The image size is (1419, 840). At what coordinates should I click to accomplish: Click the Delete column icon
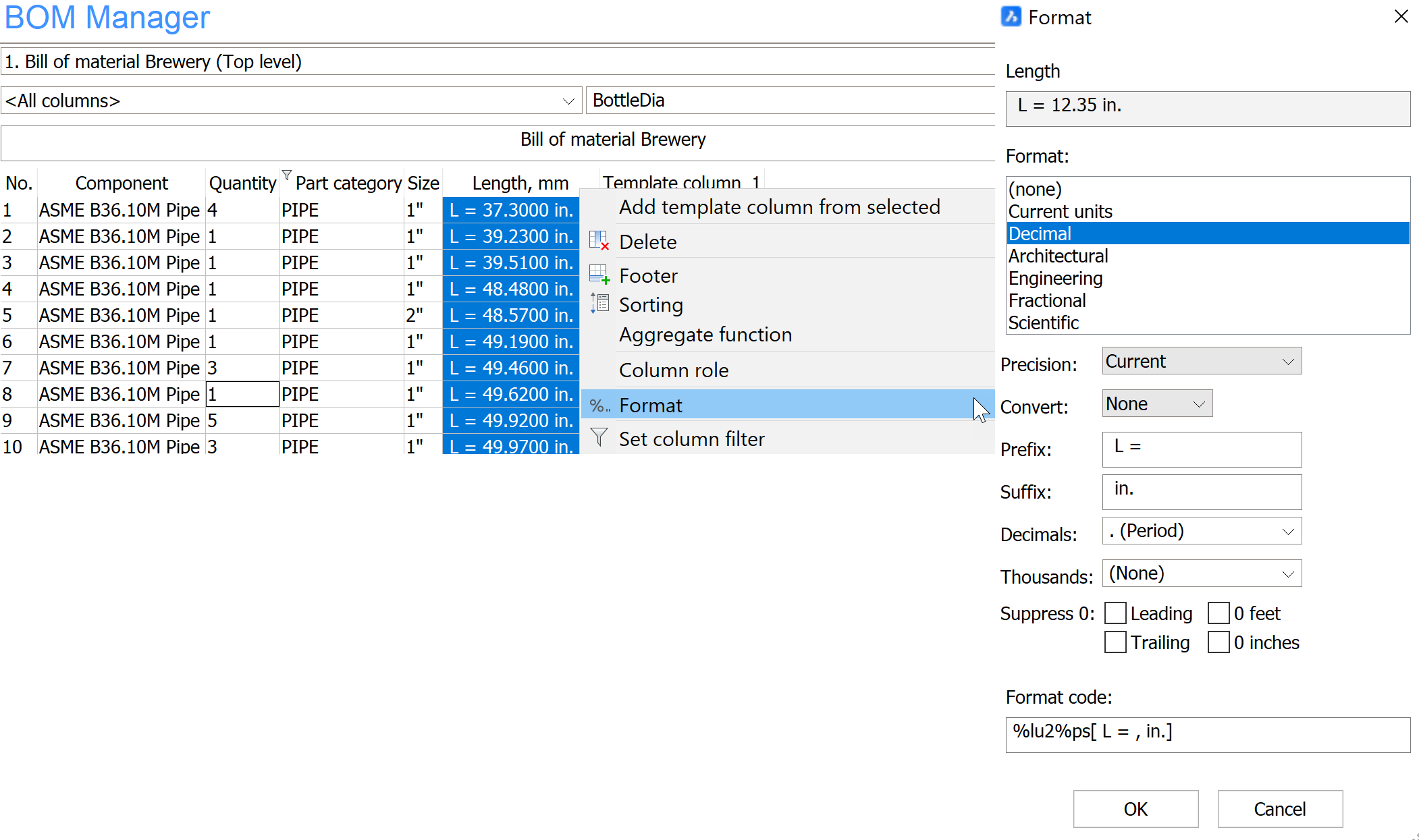click(599, 241)
